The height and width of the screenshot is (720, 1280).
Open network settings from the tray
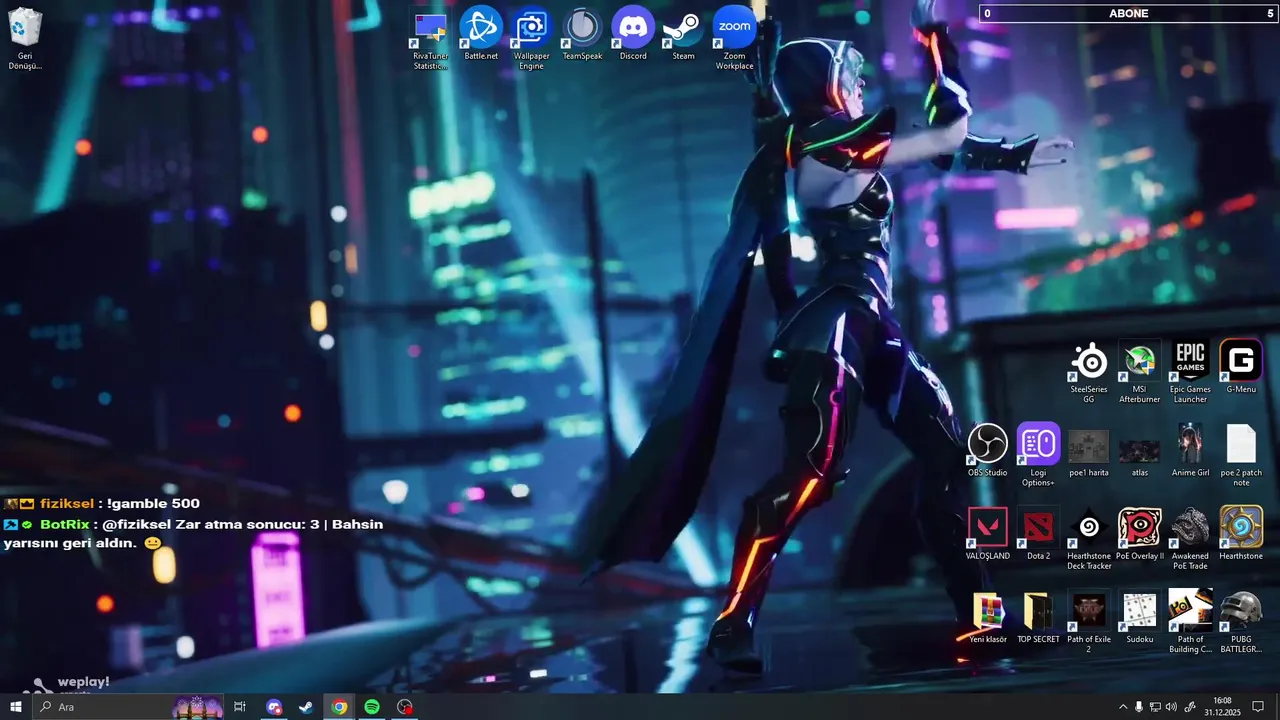click(1155, 707)
